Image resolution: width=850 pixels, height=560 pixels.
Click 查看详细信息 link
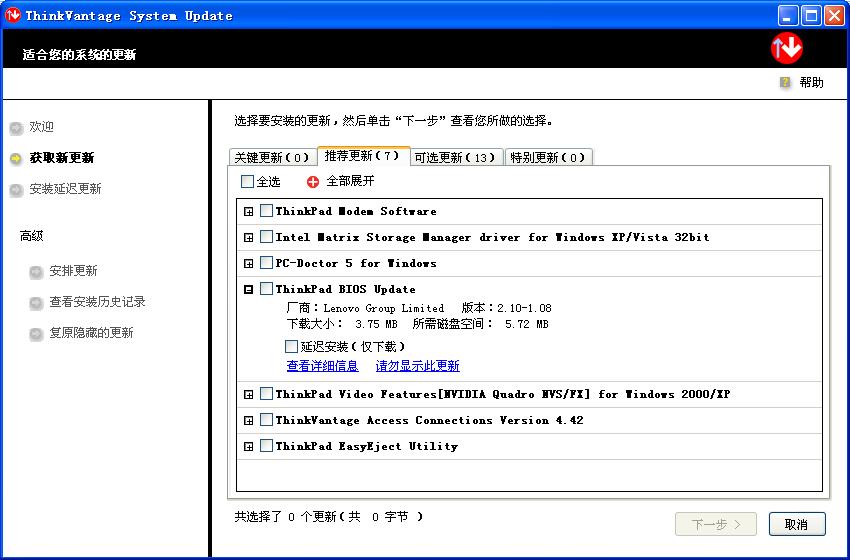click(x=323, y=366)
